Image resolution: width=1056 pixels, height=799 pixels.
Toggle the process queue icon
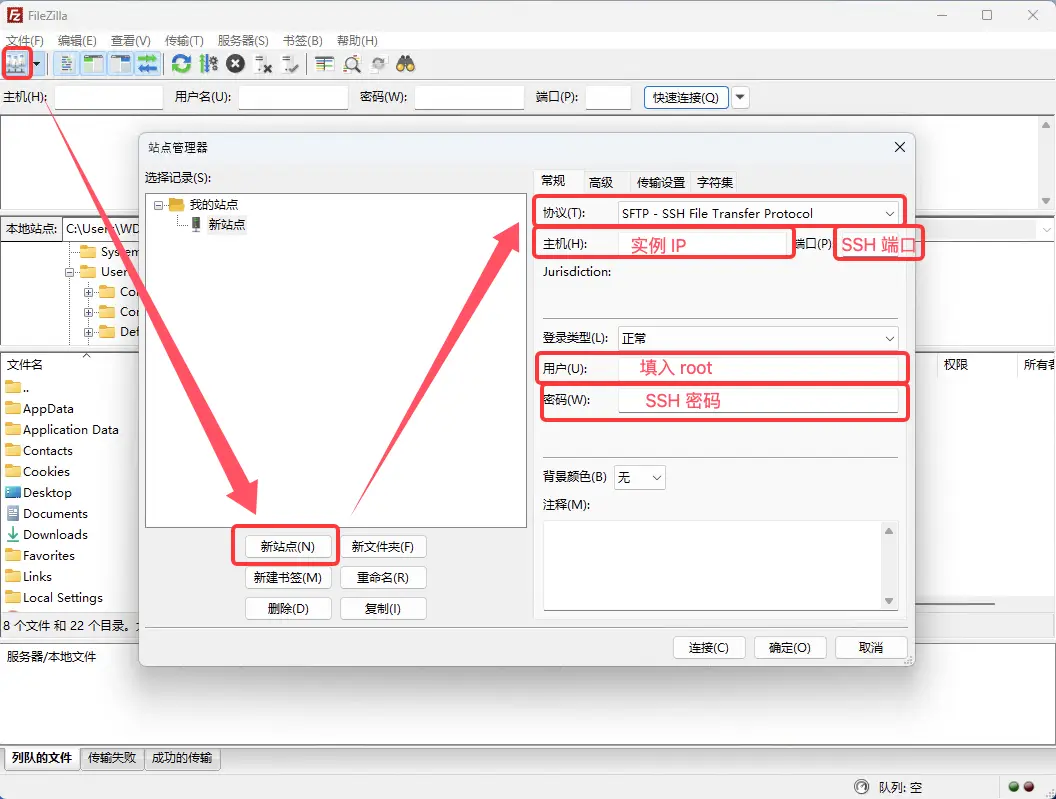click(x=208, y=64)
